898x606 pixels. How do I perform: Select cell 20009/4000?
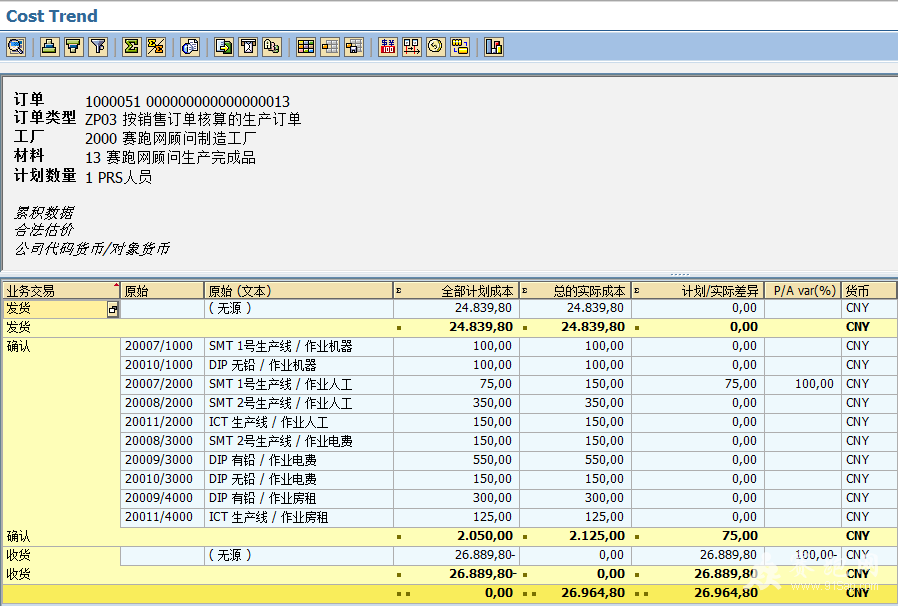[162, 497]
